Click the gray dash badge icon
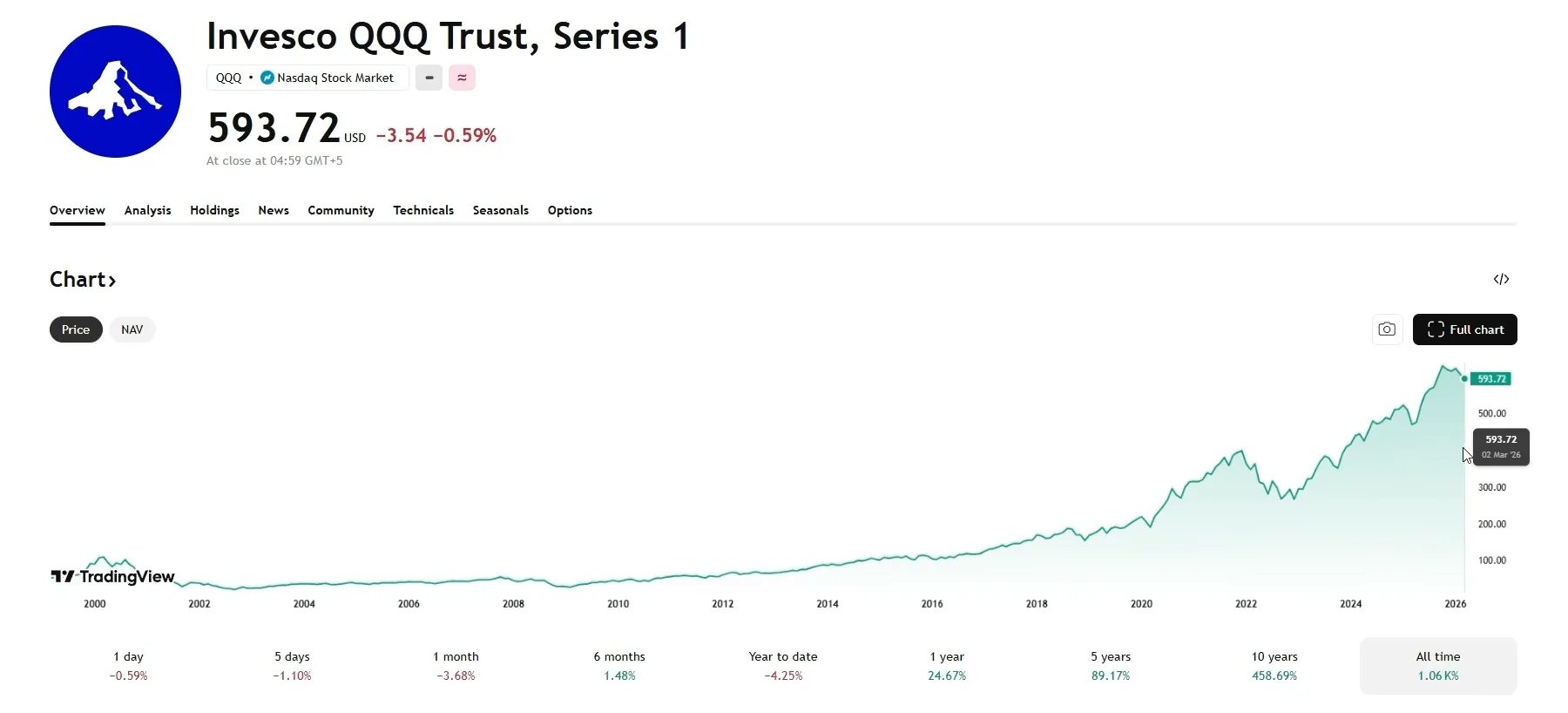This screenshot has height=713, width=1568. point(429,78)
